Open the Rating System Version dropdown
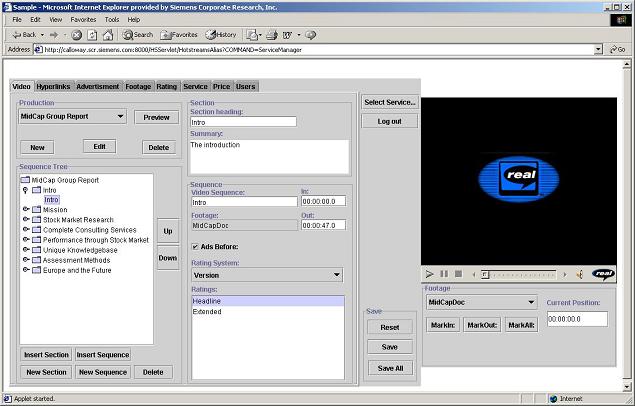Screen dimensions: 635x406 (336, 275)
